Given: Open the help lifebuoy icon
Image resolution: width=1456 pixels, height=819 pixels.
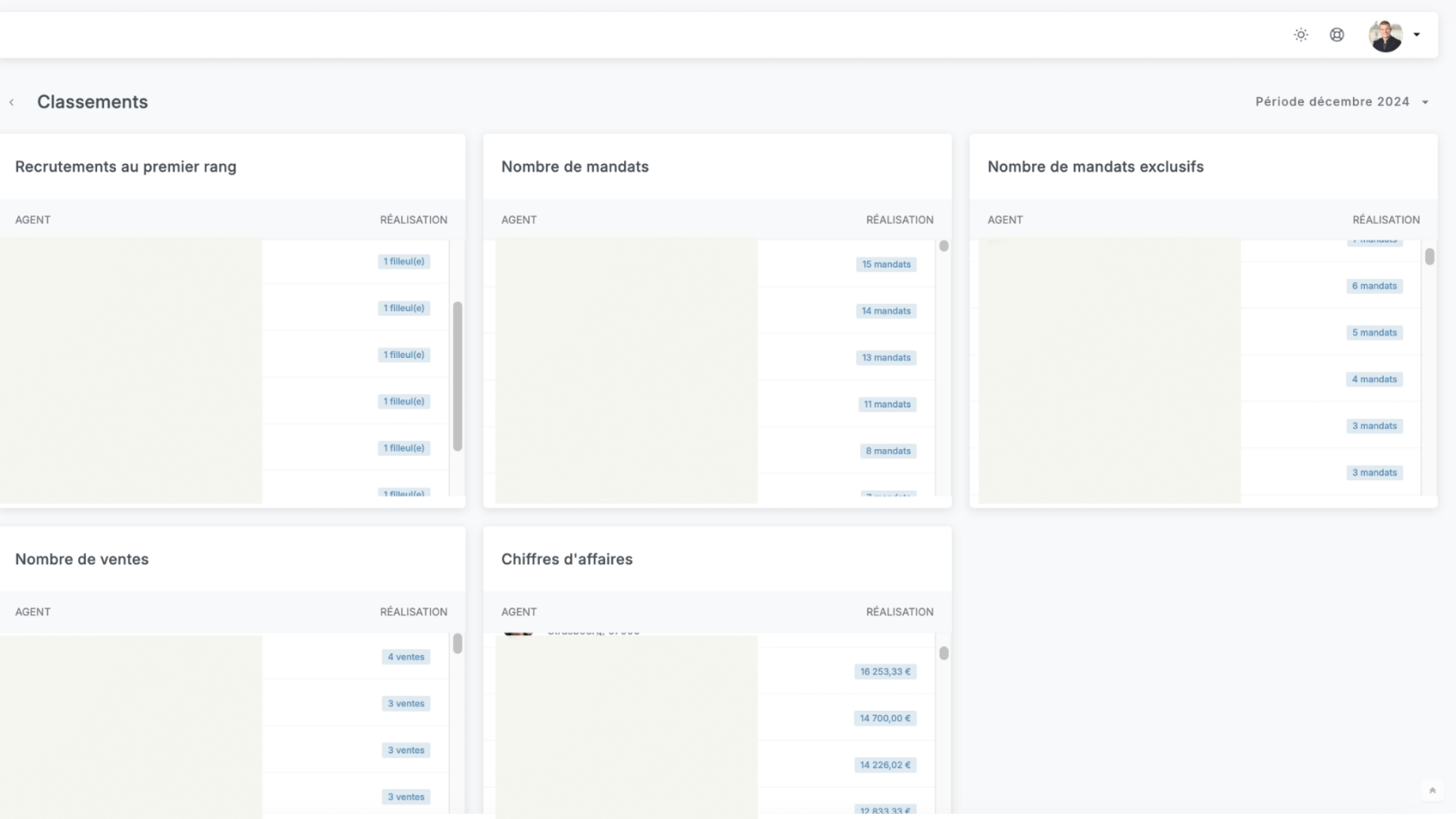Looking at the screenshot, I should pos(1337,35).
